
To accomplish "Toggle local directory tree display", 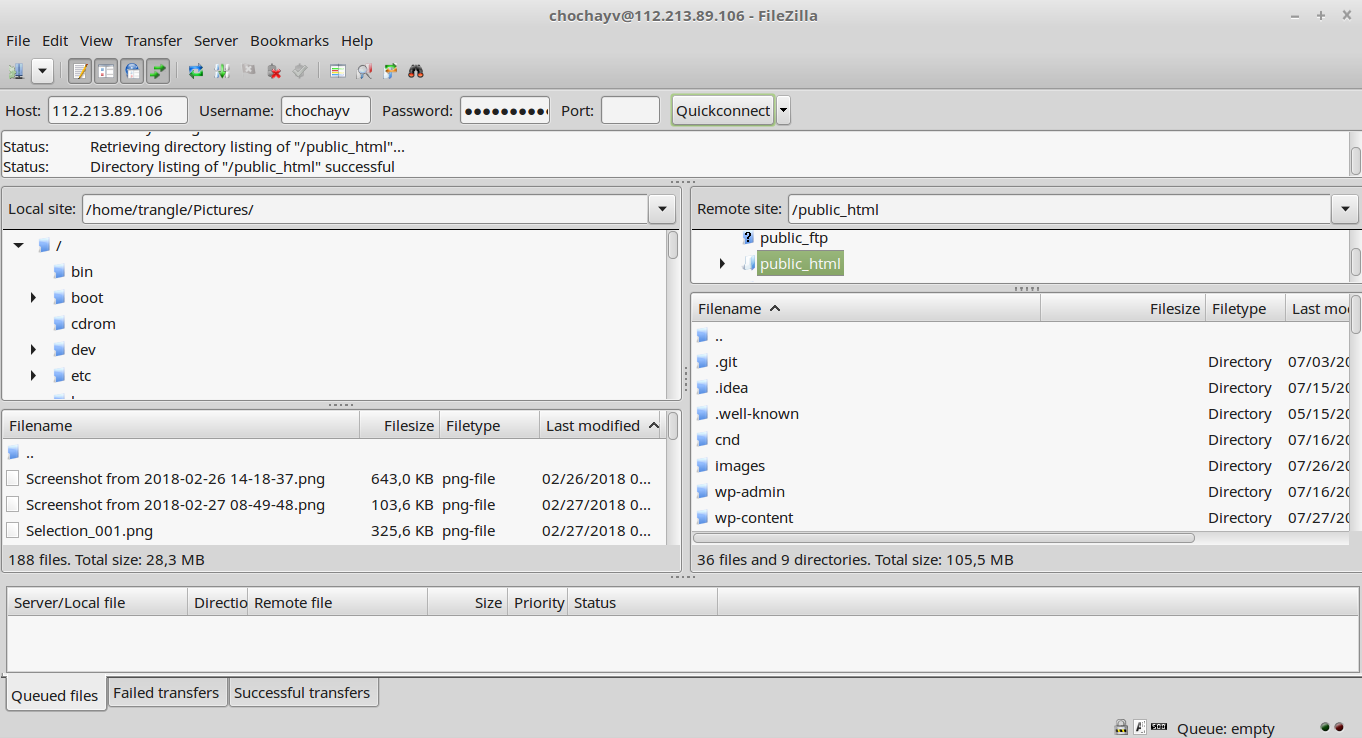I will [106, 71].
